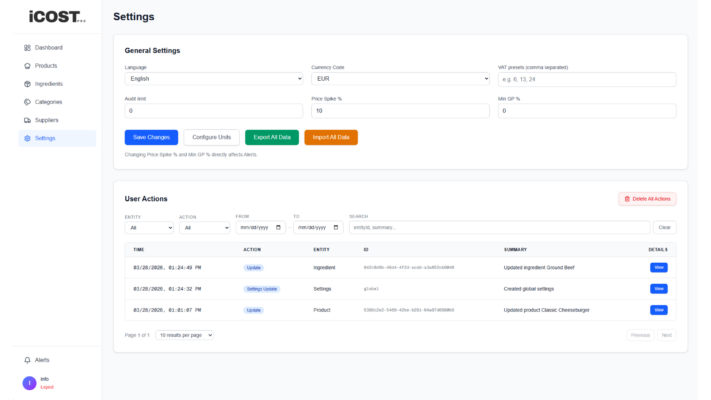Image resolution: width=711 pixels, height=400 pixels.
Task: View details of global settings row
Action: 659,289
